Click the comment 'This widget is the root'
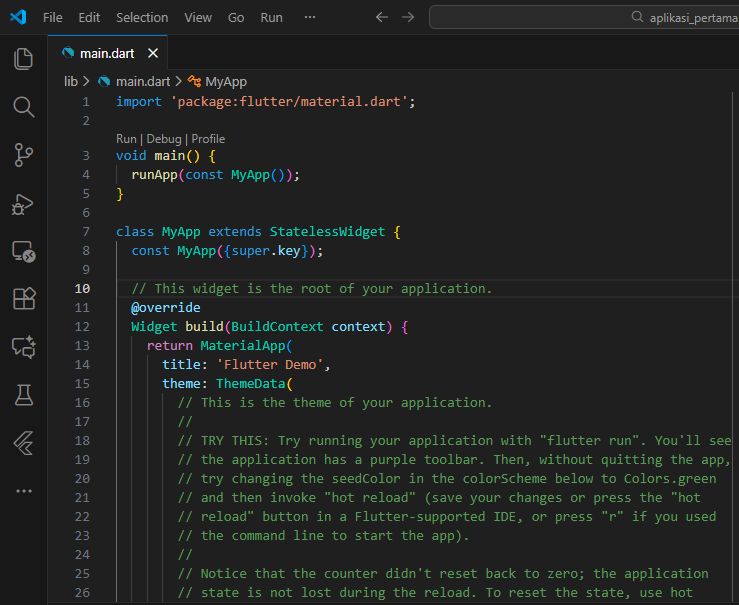 (312, 288)
